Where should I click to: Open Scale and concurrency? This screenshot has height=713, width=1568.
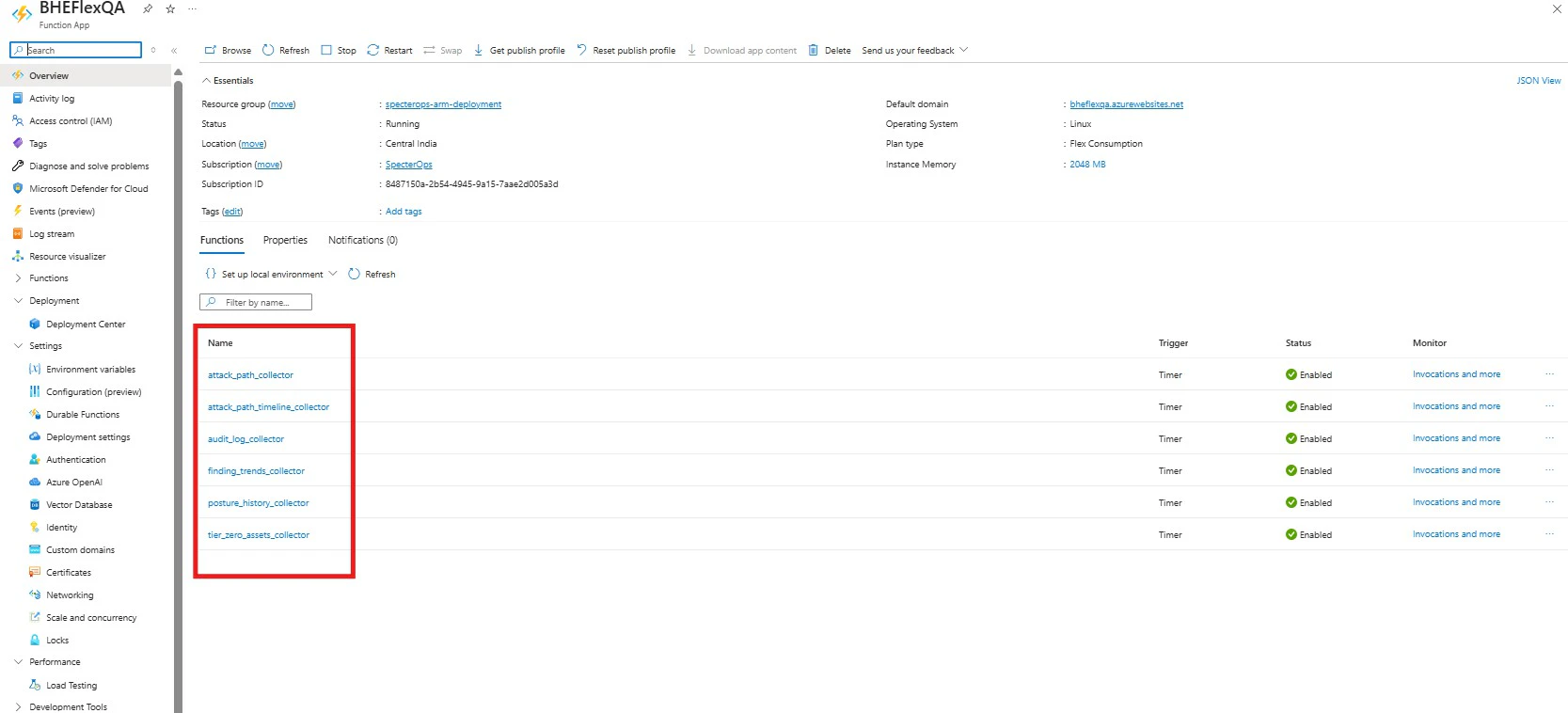pos(91,617)
